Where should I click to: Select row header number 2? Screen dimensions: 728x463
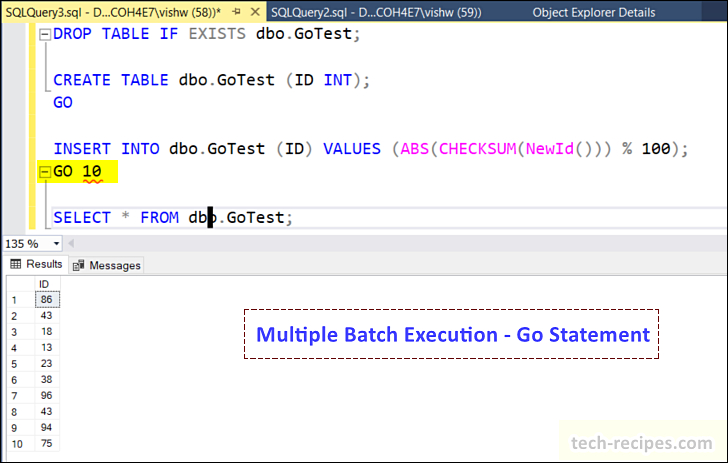[x=21, y=316]
